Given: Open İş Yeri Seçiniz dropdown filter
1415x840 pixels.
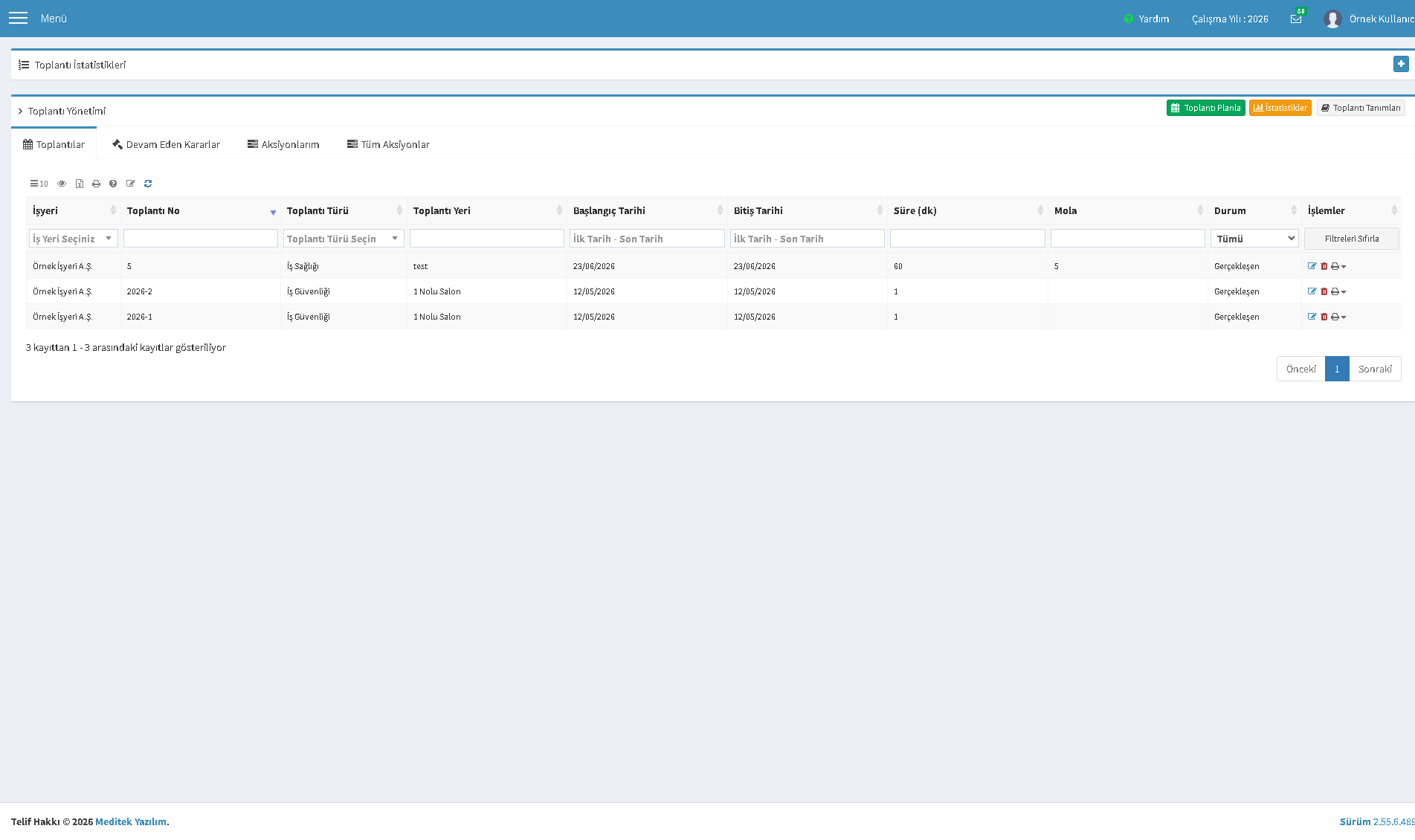Looking at the screenshot, I should 74,239.
